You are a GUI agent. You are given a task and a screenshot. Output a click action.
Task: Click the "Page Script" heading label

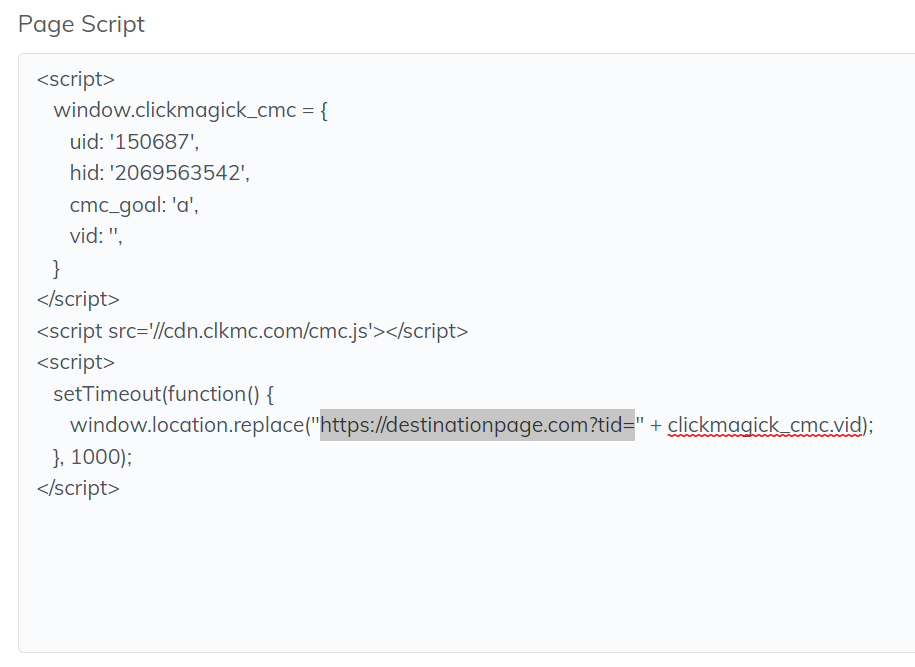tap(81, 24)
